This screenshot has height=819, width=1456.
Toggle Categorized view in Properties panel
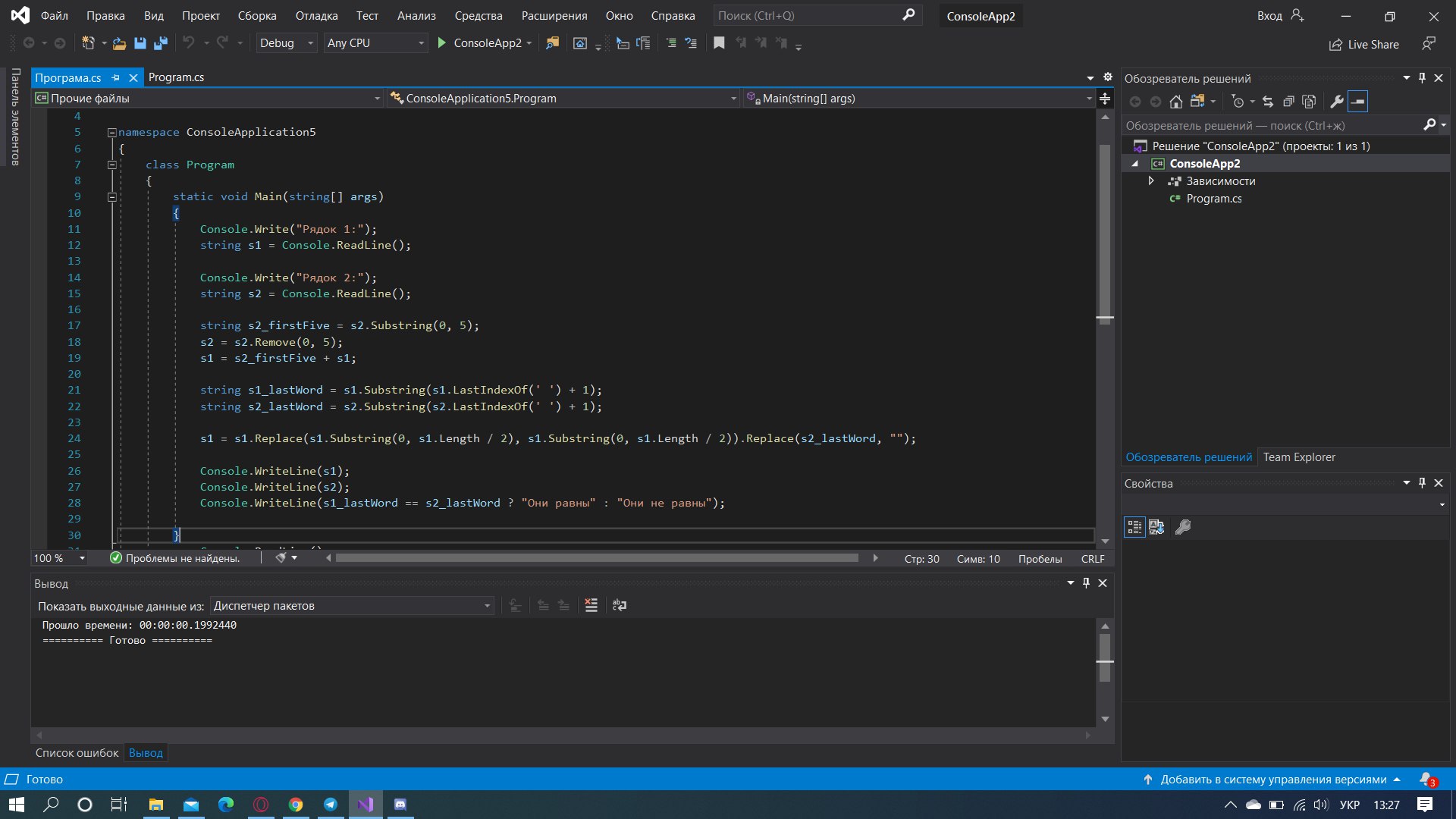coord(1134,527)
